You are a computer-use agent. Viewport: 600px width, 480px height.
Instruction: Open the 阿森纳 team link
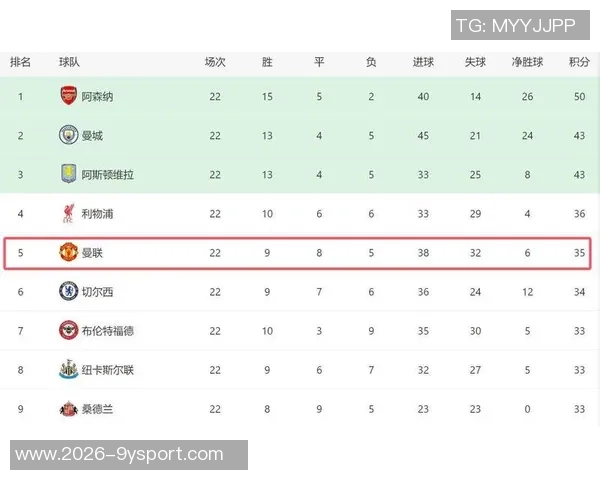pos(97,97)
